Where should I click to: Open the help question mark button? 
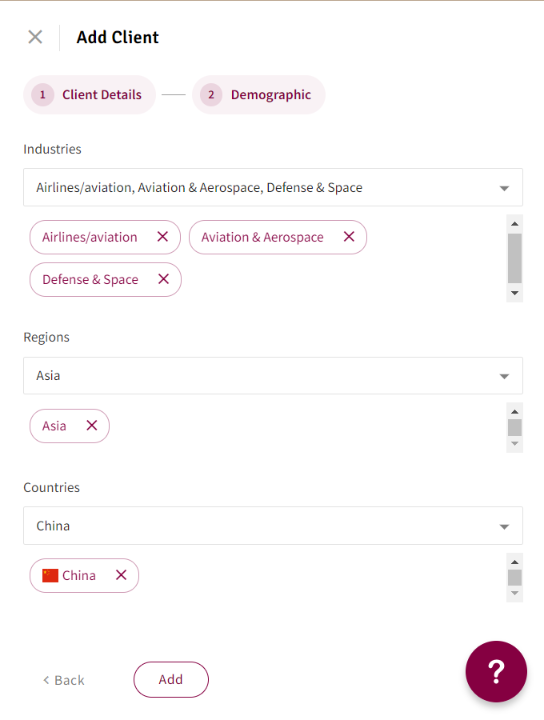pyautogui.click(x=496, y=671)
